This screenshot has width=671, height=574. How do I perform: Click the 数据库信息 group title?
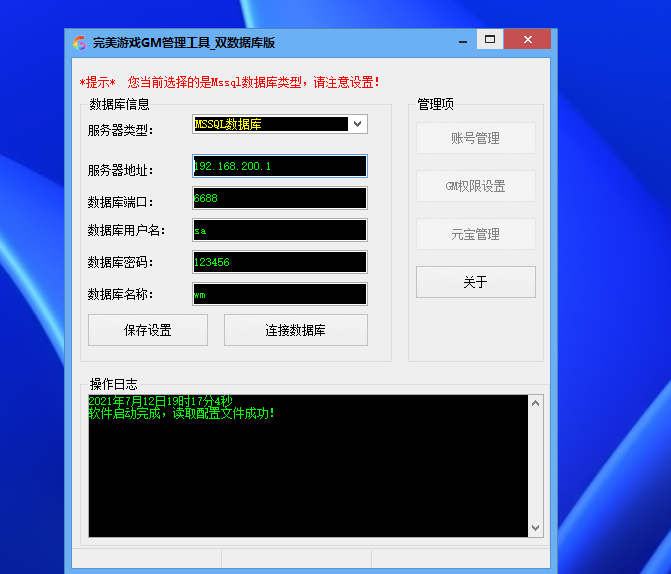(119, 104)
